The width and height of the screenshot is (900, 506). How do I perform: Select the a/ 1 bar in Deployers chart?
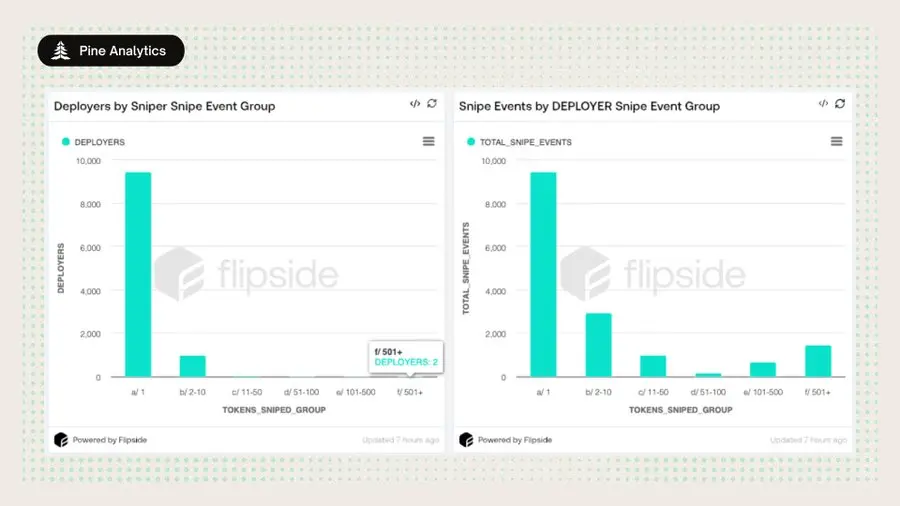tap(138, 274)
